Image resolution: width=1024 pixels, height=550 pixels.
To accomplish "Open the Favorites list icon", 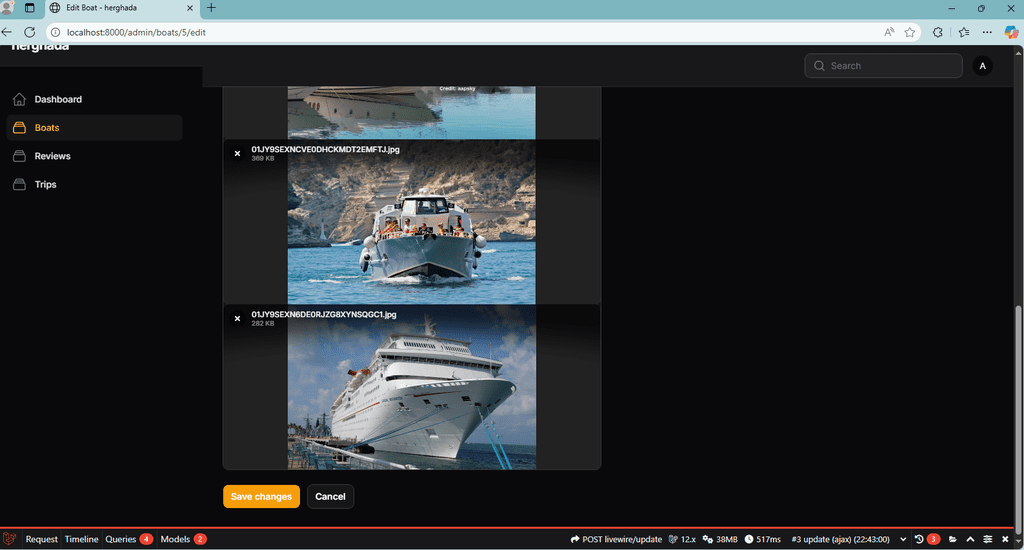I will coord(964,32).
